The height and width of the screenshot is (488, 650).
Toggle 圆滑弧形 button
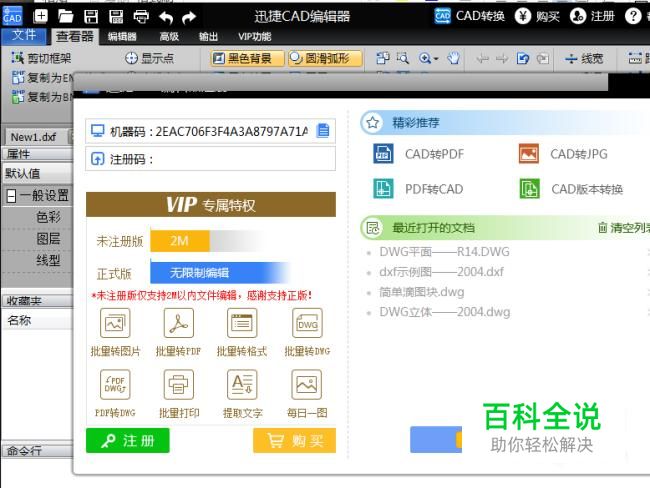point(325,58)
